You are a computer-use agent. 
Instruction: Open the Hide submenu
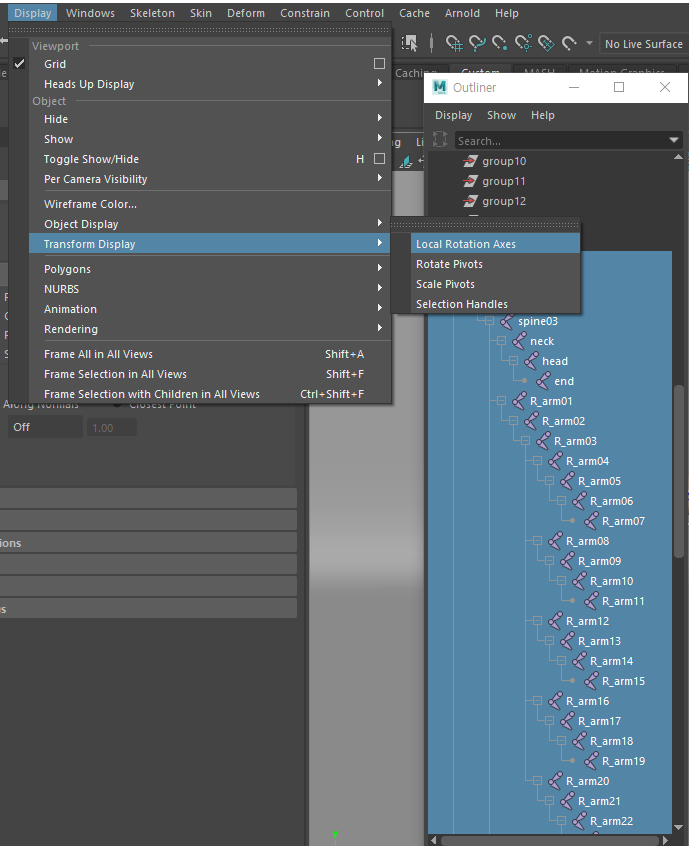point(210,119)
